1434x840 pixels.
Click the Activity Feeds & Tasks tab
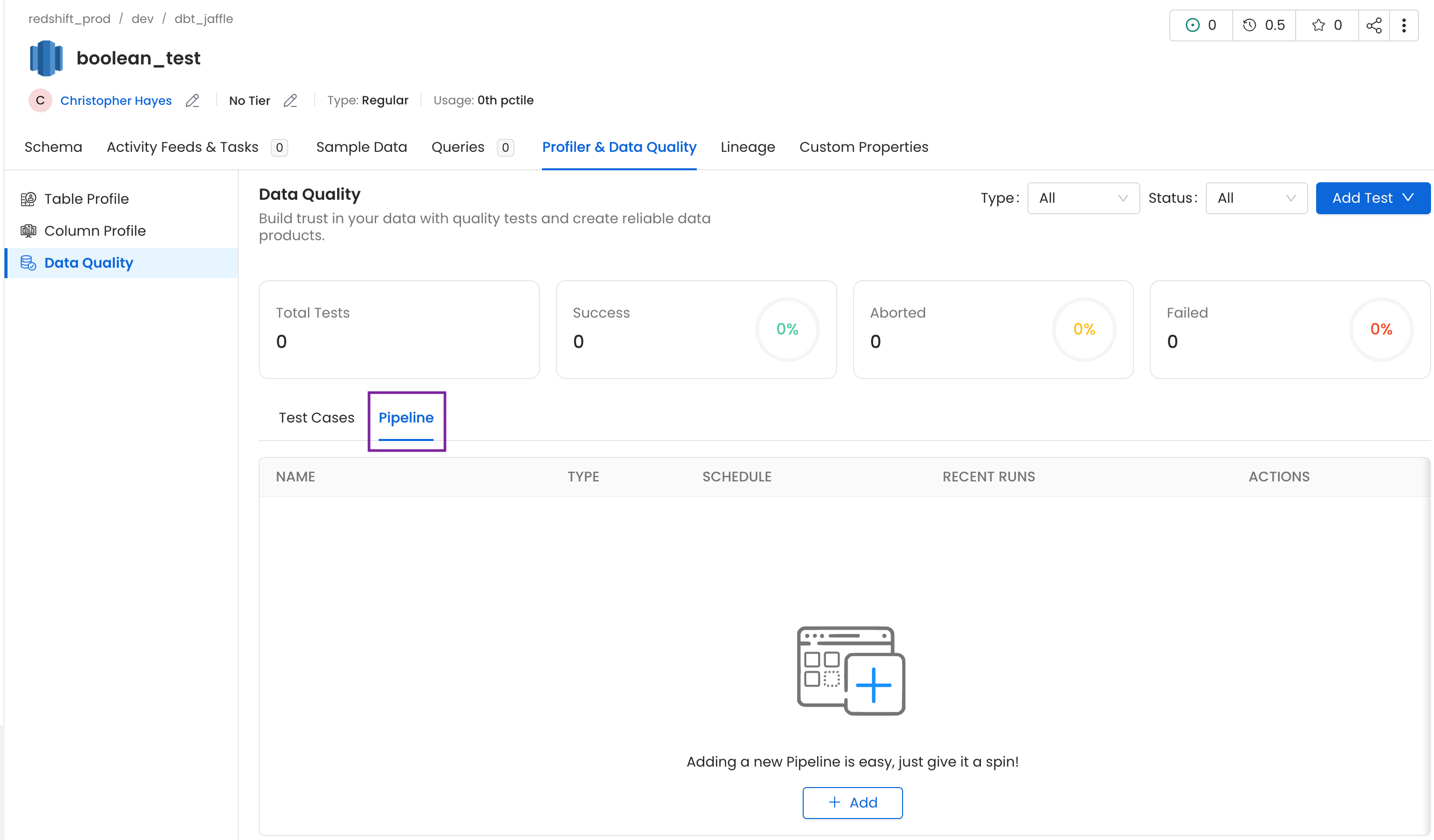pyautogui.click(x=196, y=147)
